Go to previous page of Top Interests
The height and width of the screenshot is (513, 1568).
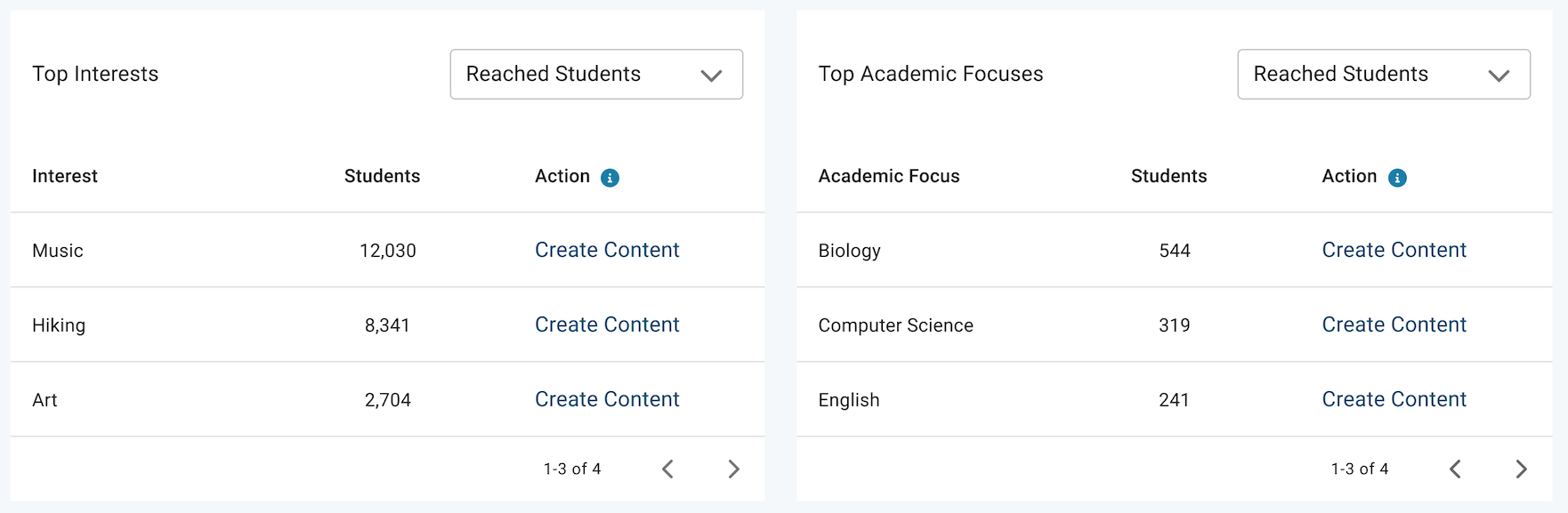click(x=667, y=469)
